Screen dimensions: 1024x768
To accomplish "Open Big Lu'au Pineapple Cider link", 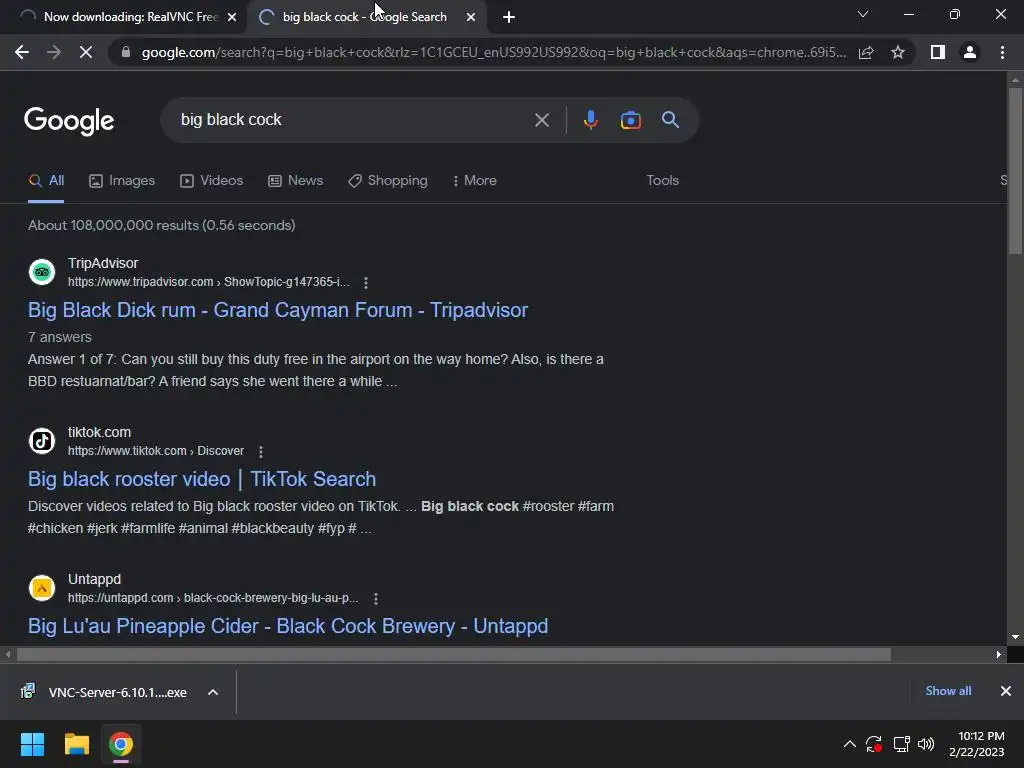I will click(x=288, y=626).
